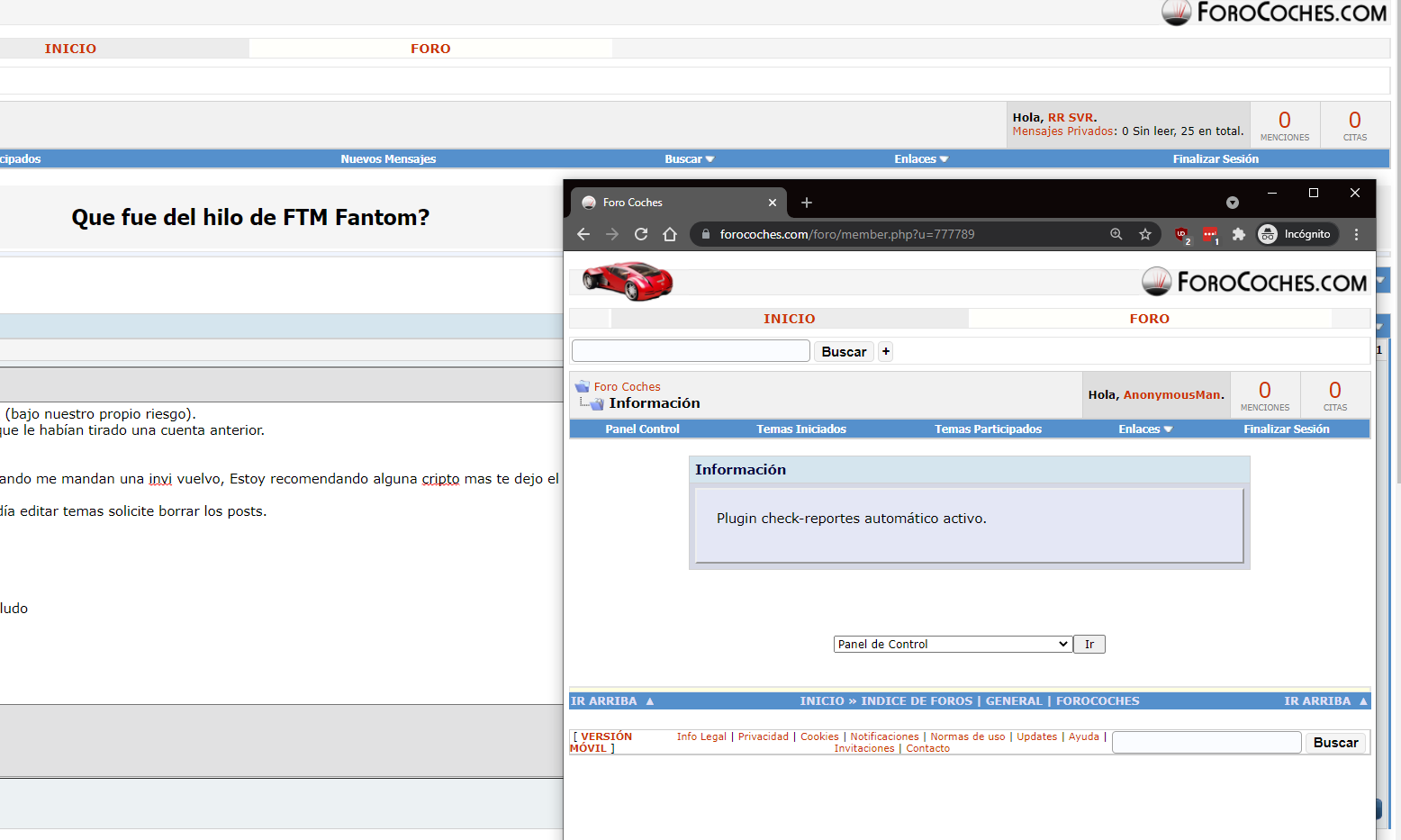Open the Panel de Control select box
The width and height of the screenshot is (1401, 840).
pyautogui.click(x=953, y=645)
